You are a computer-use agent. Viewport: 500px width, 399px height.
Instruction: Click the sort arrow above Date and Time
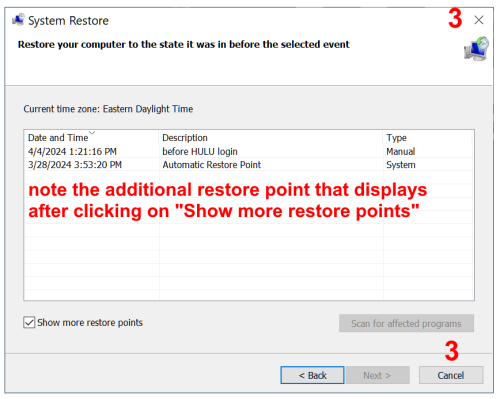[x=92, y=133]
